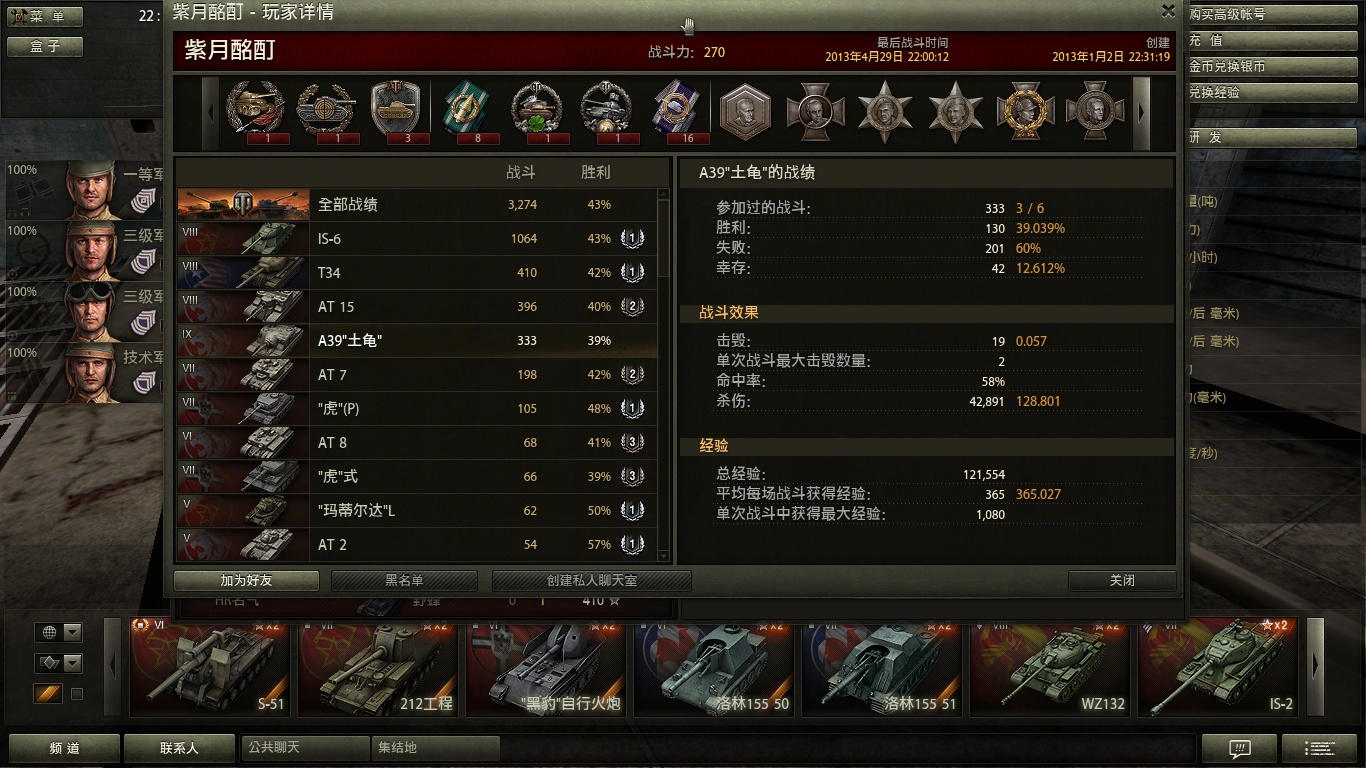Viewport: 1366px width, 768px height.
Task: Show next medals with the right arrow
Action: (1141, 113)
